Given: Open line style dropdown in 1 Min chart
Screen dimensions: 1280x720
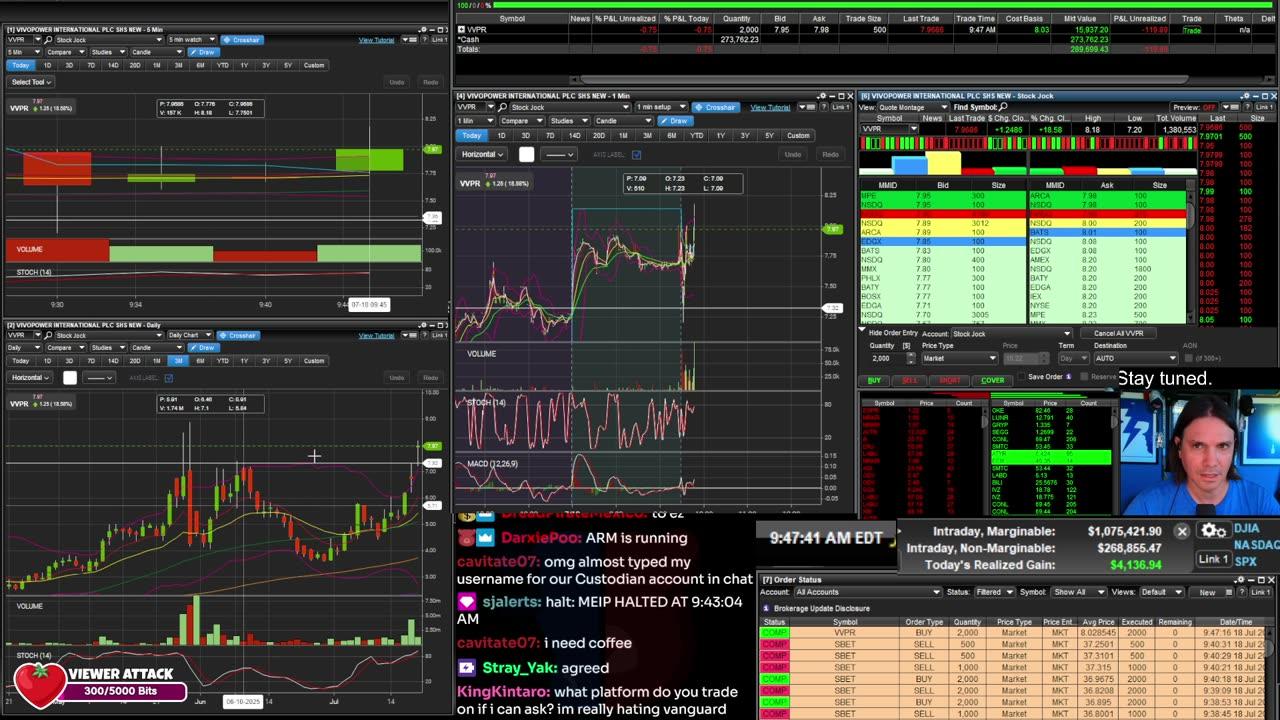Looking at the screenshot, I should (x=558, y=154).
